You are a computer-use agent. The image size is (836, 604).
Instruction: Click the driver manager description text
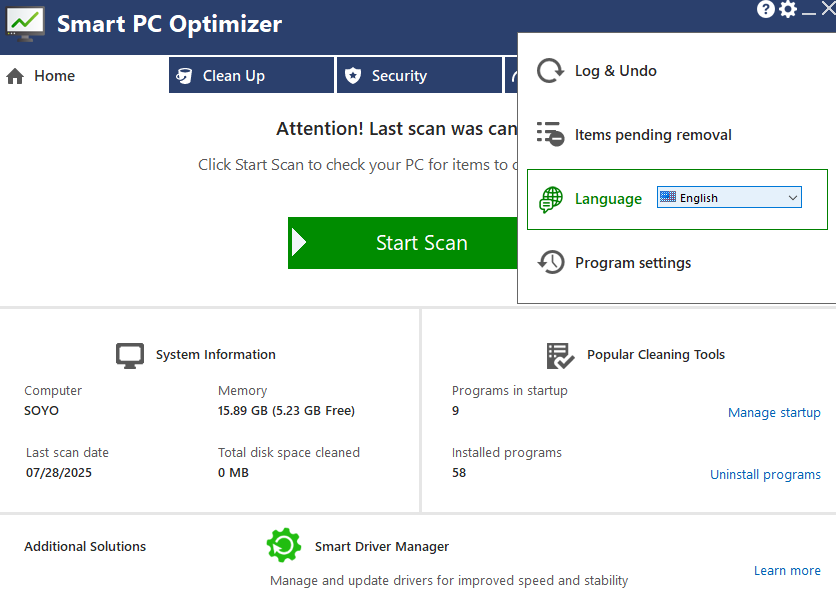[449, 580]
